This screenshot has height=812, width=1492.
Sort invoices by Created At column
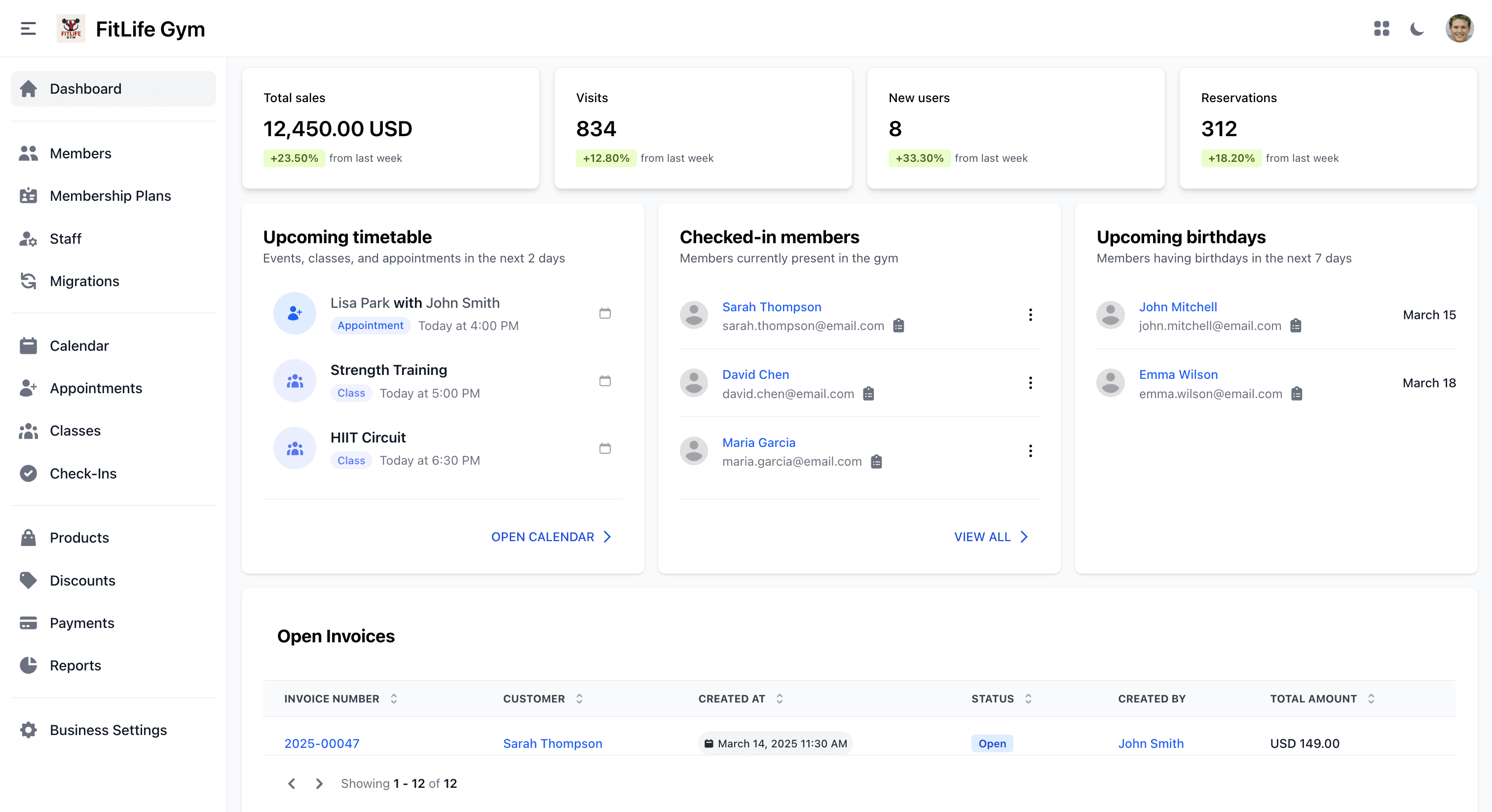(780, 699)
